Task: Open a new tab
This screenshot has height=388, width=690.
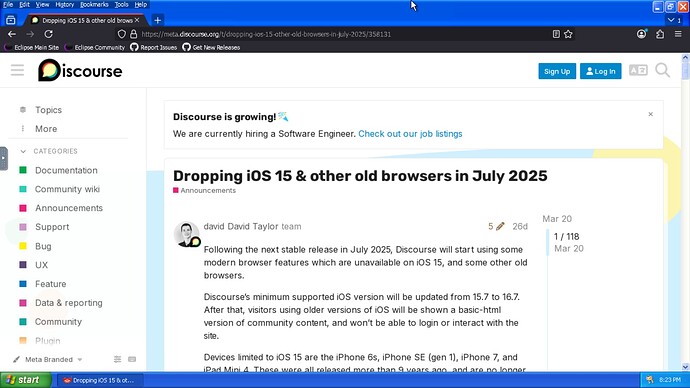Action: point(158,20)
